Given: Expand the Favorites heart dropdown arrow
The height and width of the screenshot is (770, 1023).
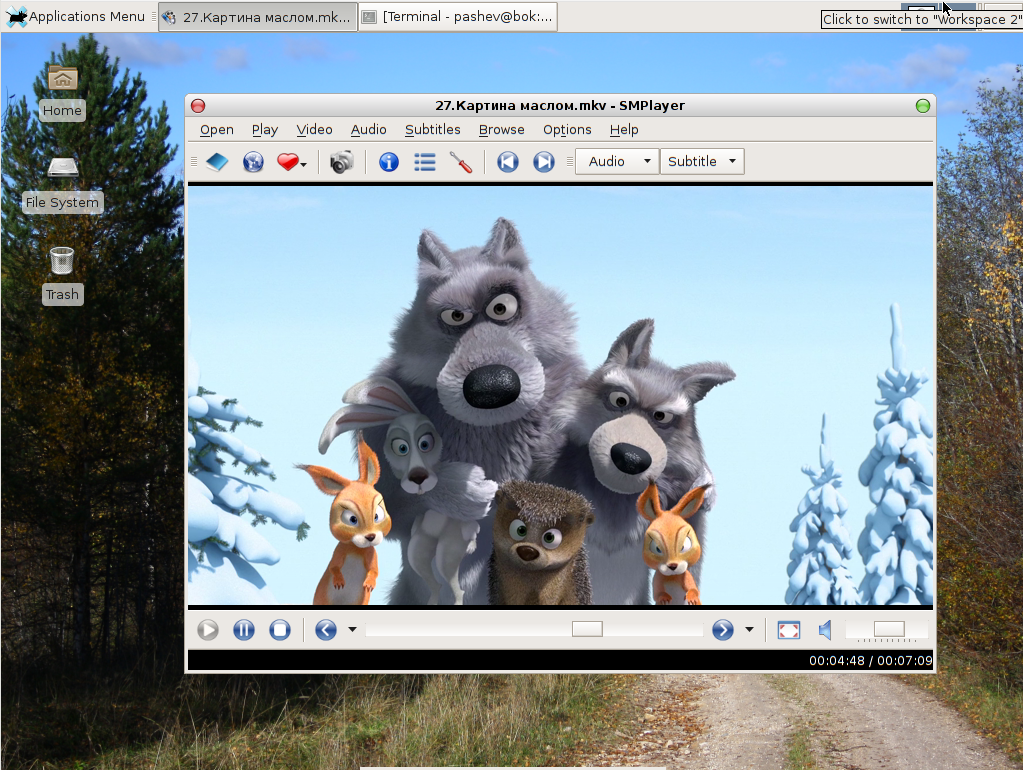Looking at the screenshot, I should 303,164.
